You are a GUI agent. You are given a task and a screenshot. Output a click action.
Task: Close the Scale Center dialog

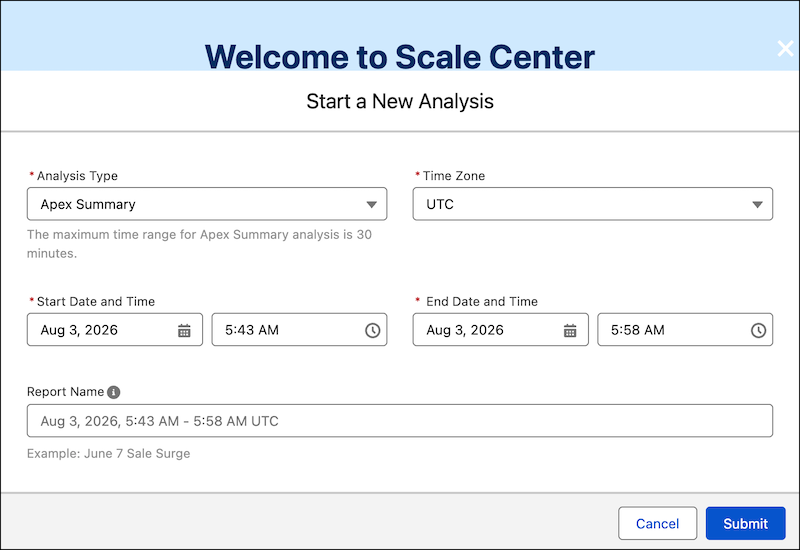[785, 48]
